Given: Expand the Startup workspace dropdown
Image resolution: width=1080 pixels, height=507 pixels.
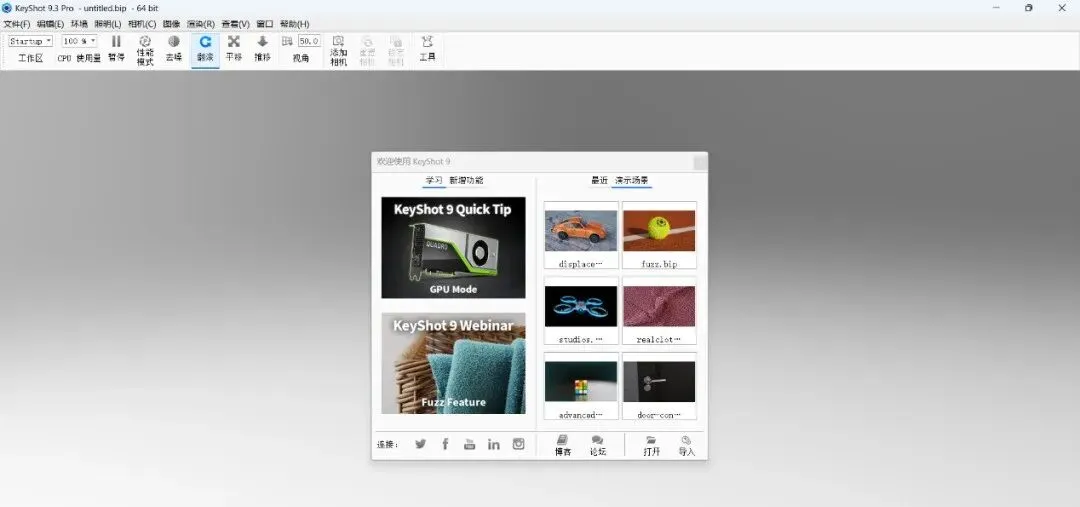Looking at the screenshot, I should pos(30,41).
